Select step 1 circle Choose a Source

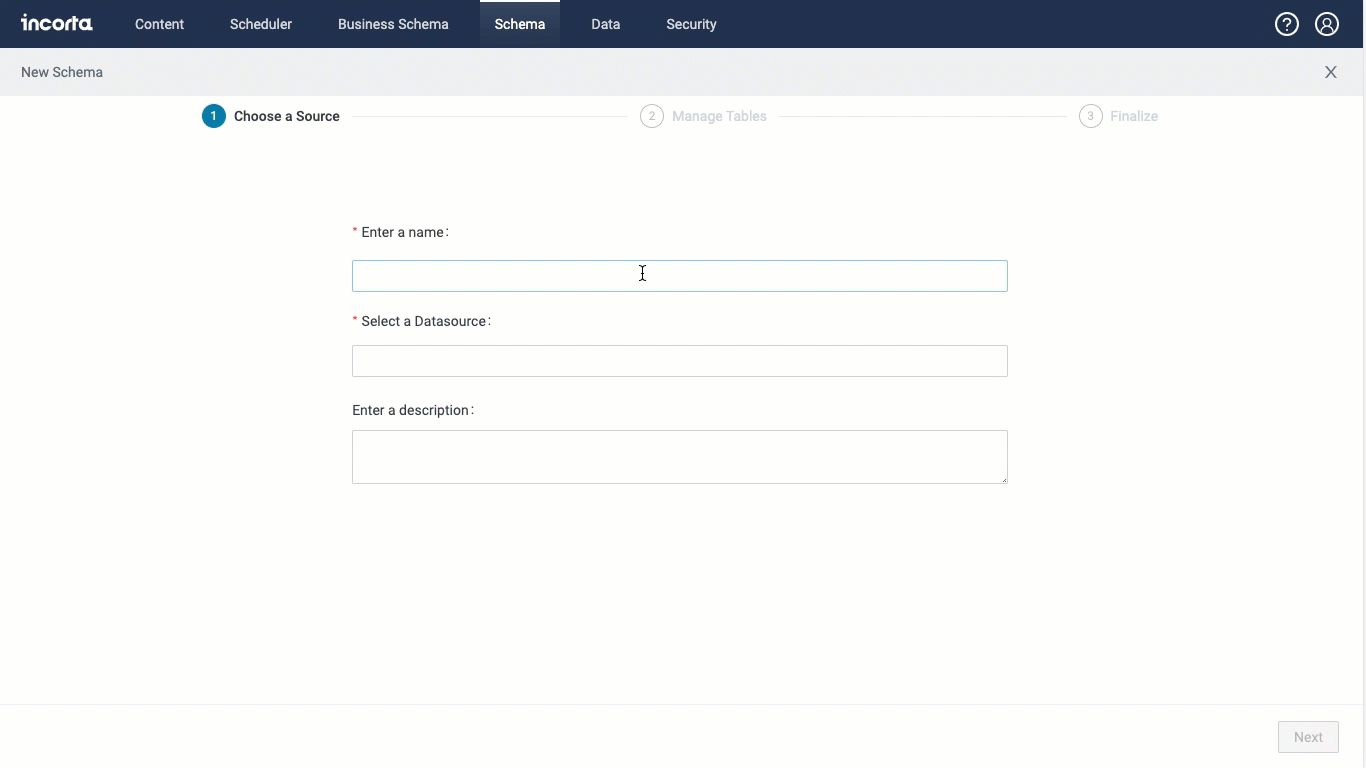(213, 116)
